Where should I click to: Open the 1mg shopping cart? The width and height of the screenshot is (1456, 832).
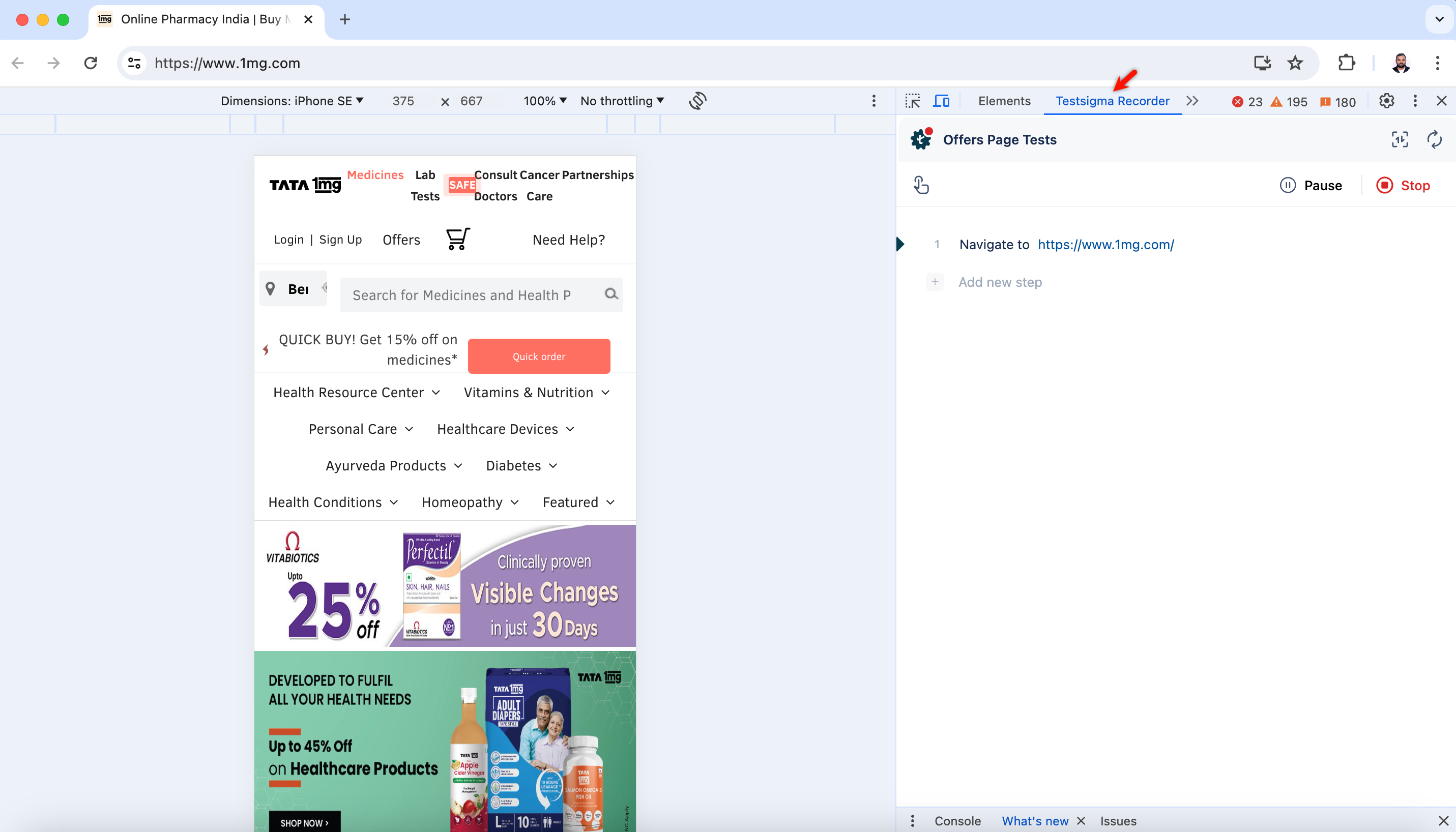pos(457,239)
